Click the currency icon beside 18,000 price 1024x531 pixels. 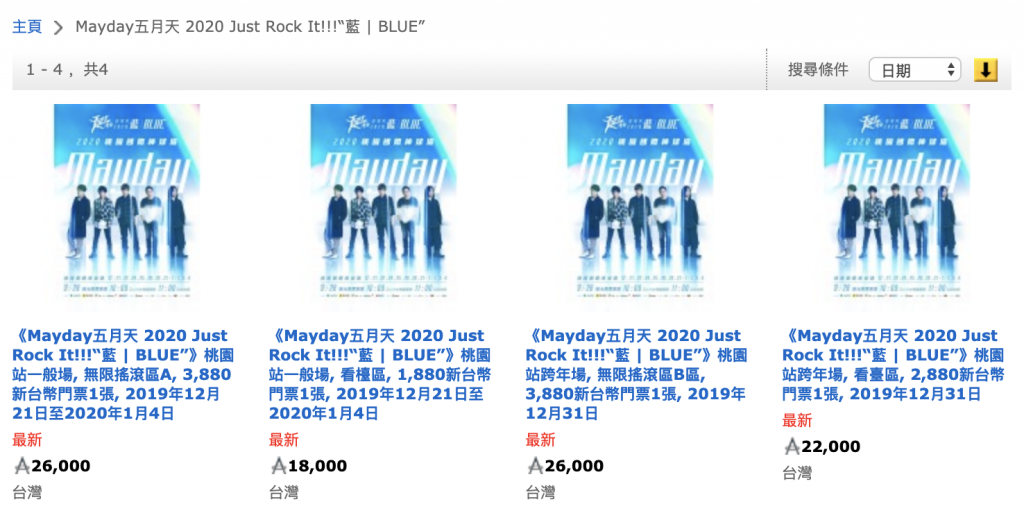(278, 466)
